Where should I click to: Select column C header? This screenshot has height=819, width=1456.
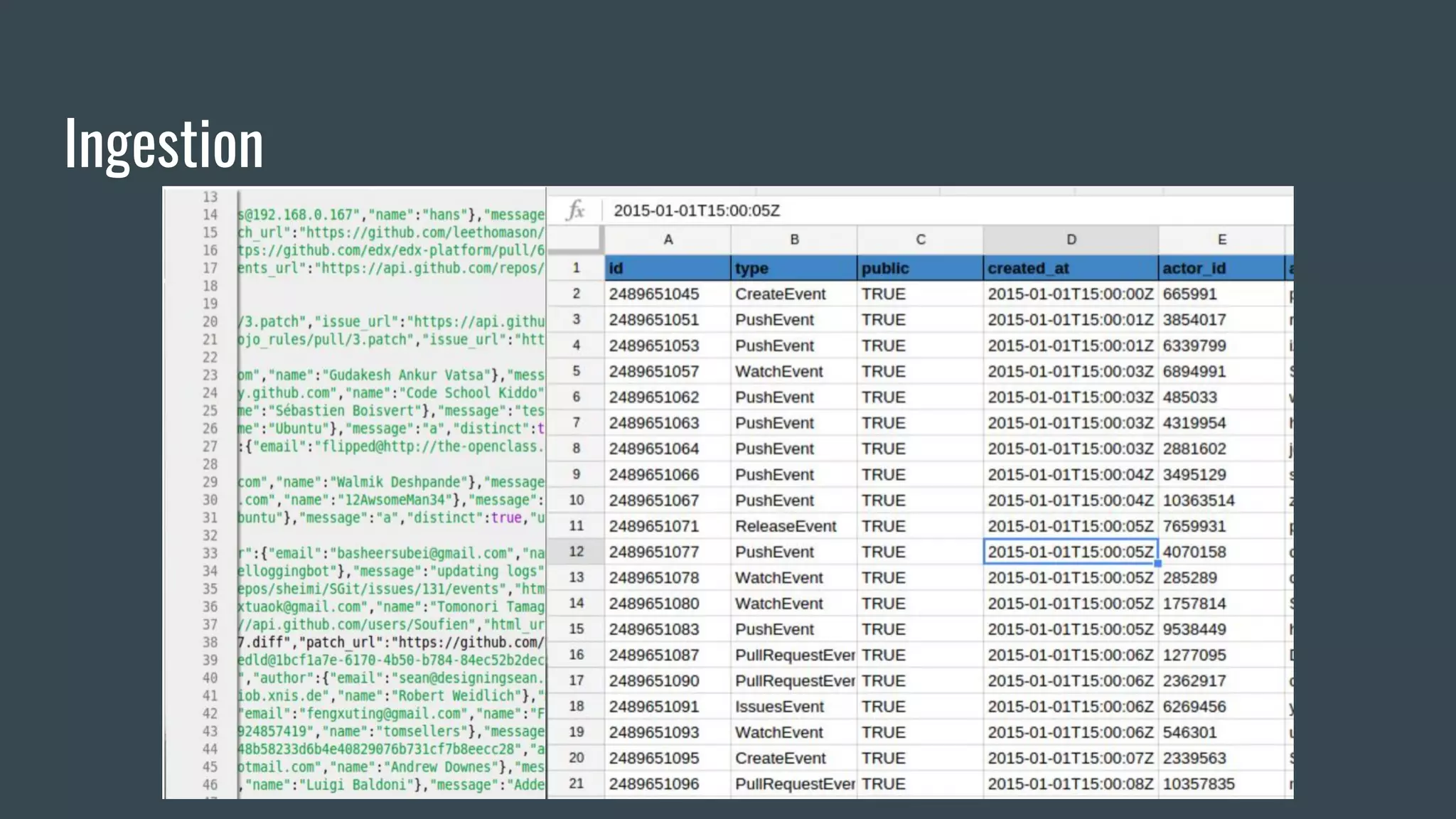click(920, 240)
